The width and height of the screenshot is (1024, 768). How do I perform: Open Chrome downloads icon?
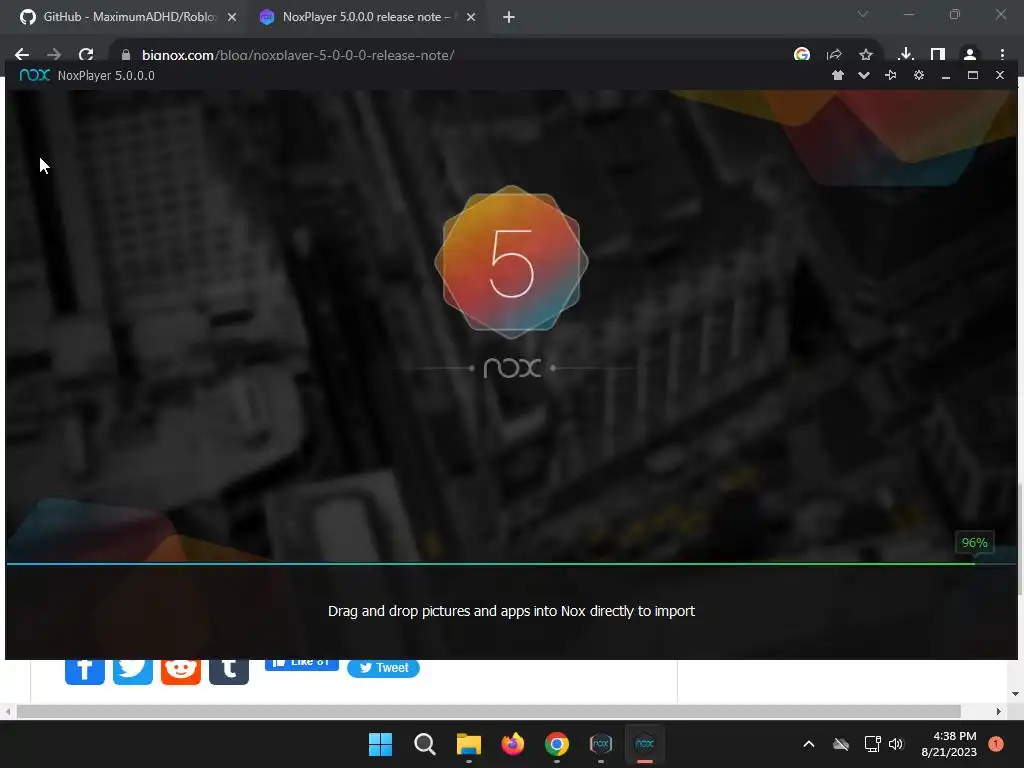coord(906,55)
